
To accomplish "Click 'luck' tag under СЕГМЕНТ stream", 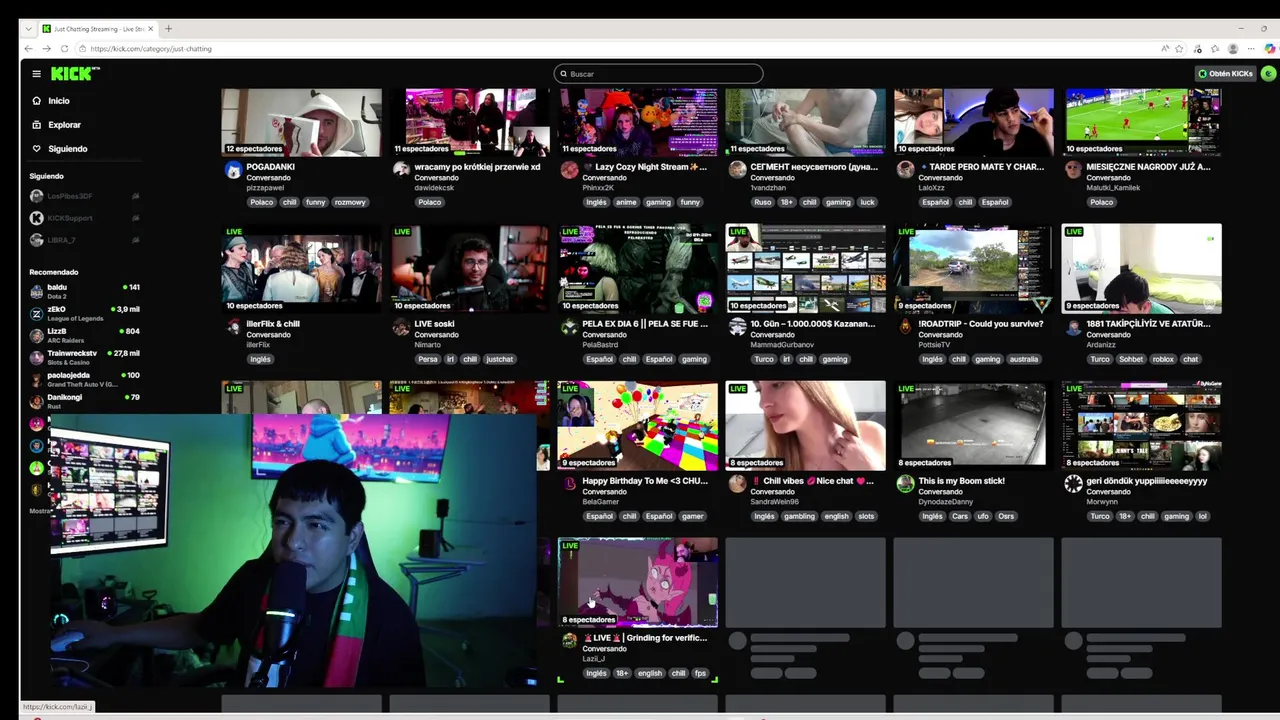I will pos(867,202).
